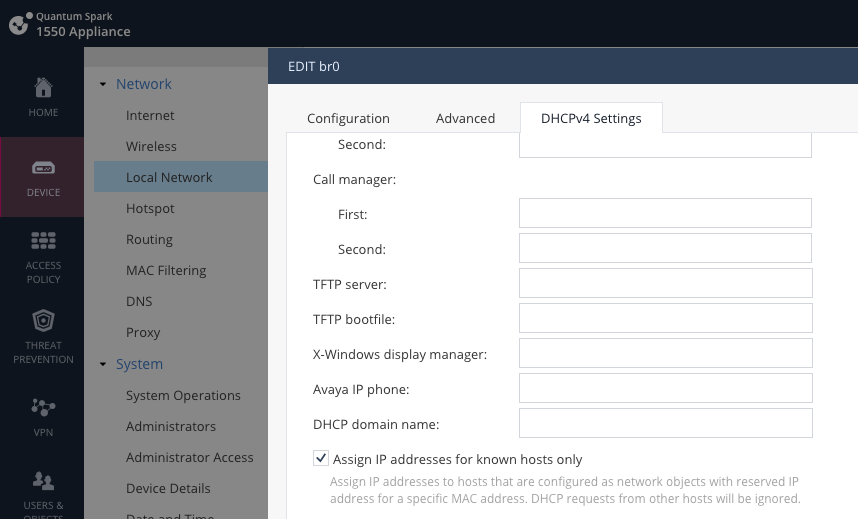Switch to the Configuration tab
Viewport: 858px width, 519px height.
tap(348, 118)
